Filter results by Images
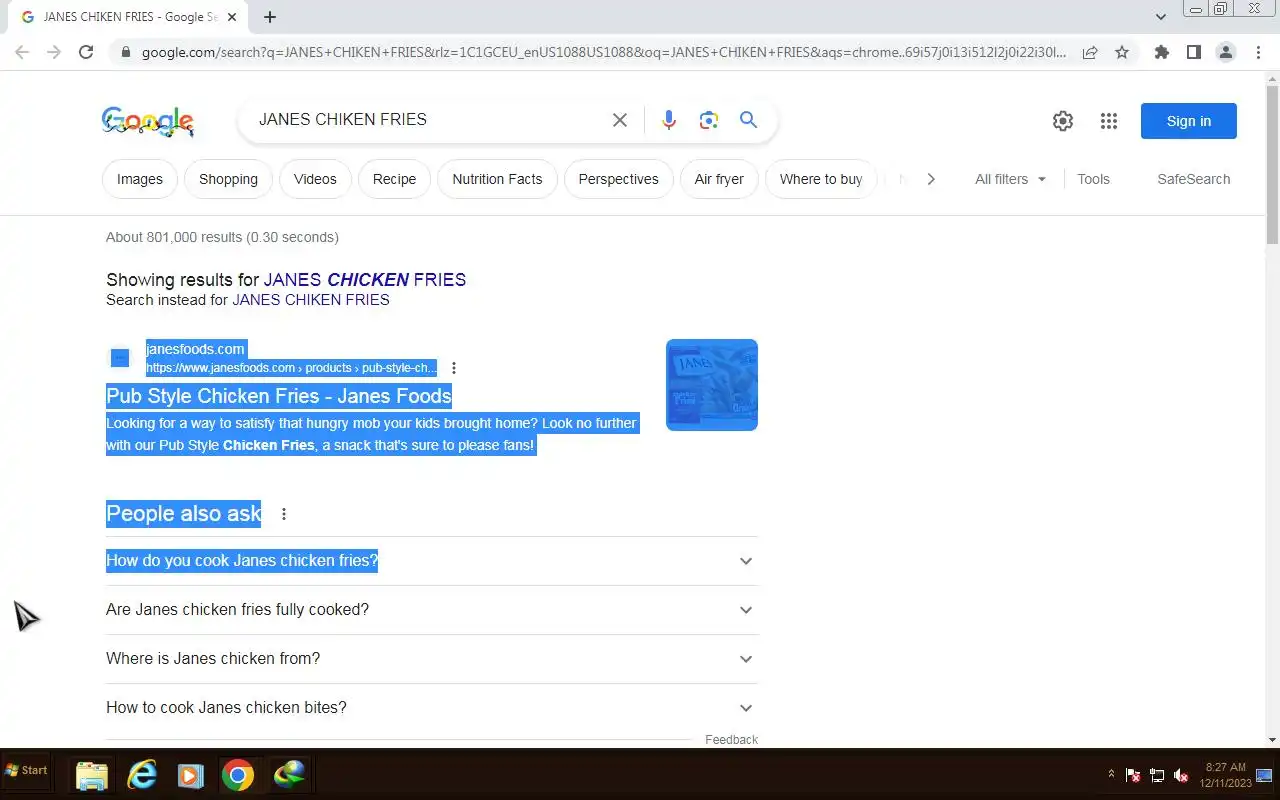The height and width of the screenshot is (800, 1280). pos(140,179)
